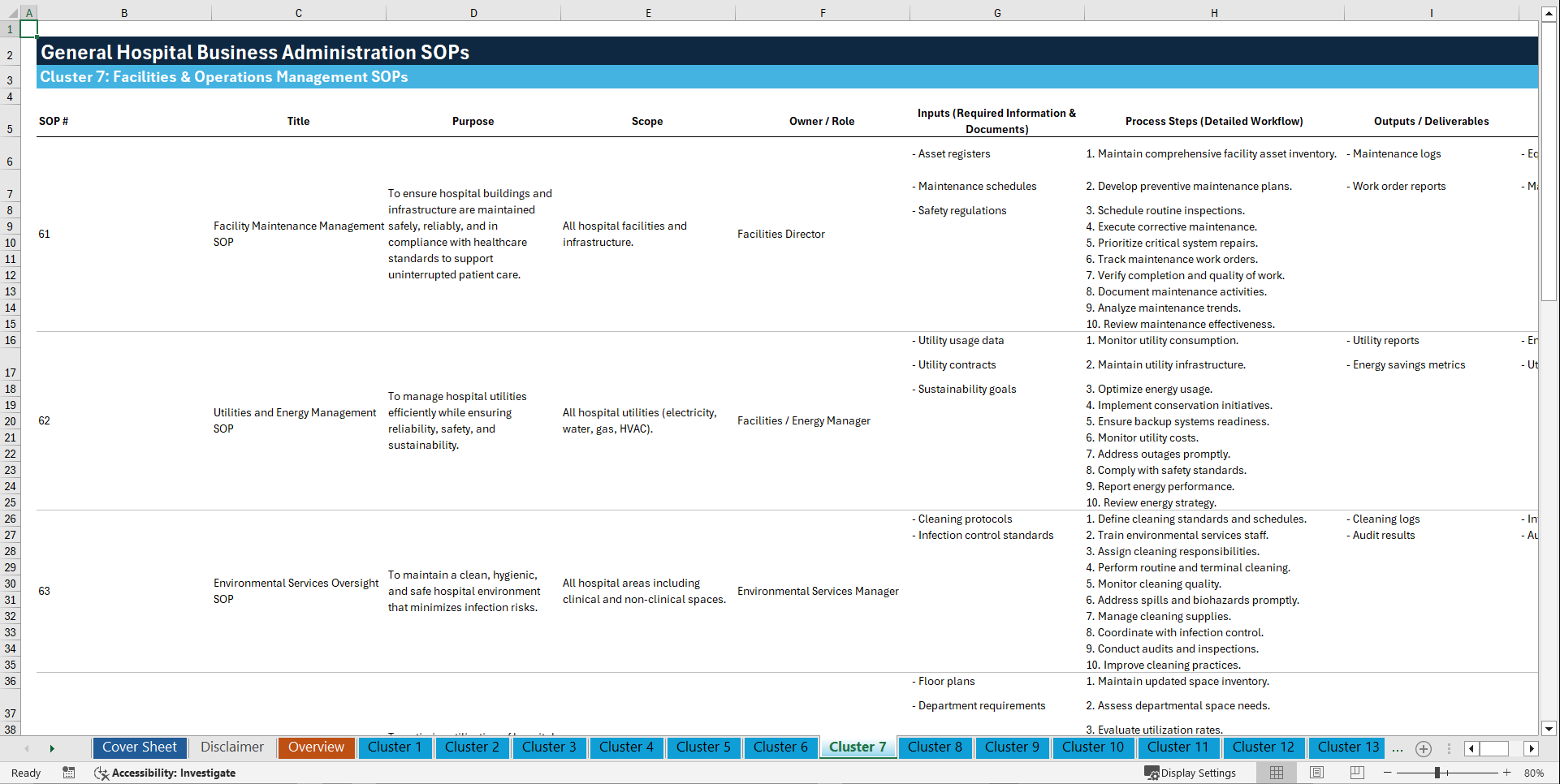Click the down arrow on vertical scrollbar
Viewport: 1560px width, 784px height.
pos(1549,729)
